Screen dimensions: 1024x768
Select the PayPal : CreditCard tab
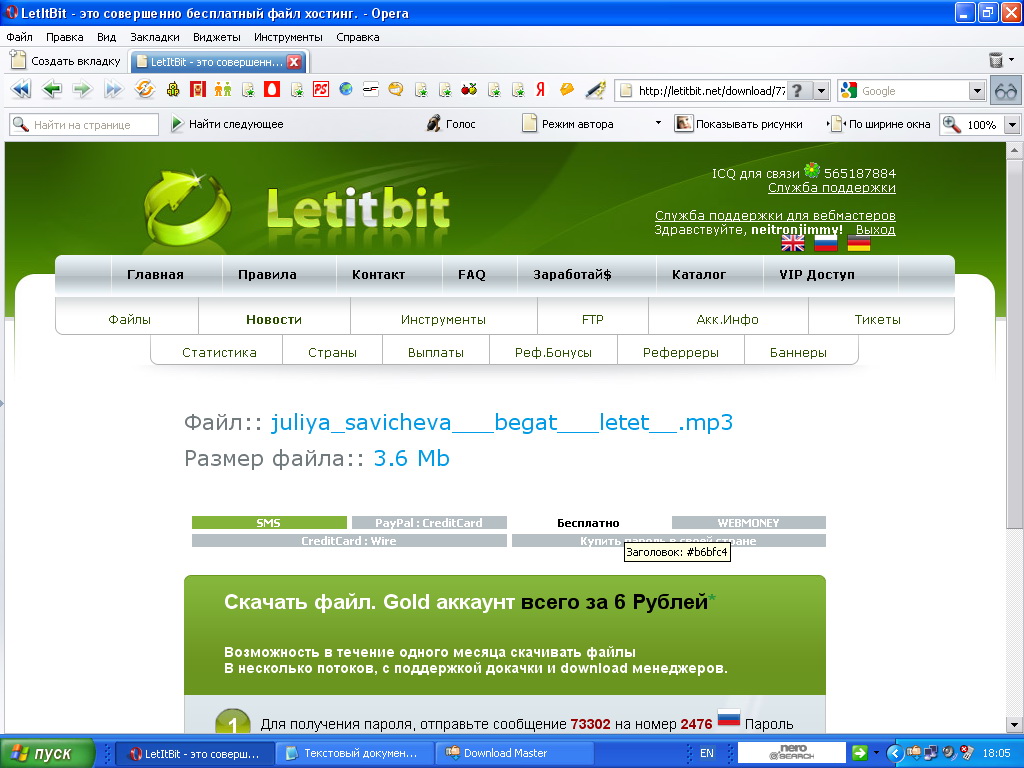pyautogui.click(x=429, y=522)
